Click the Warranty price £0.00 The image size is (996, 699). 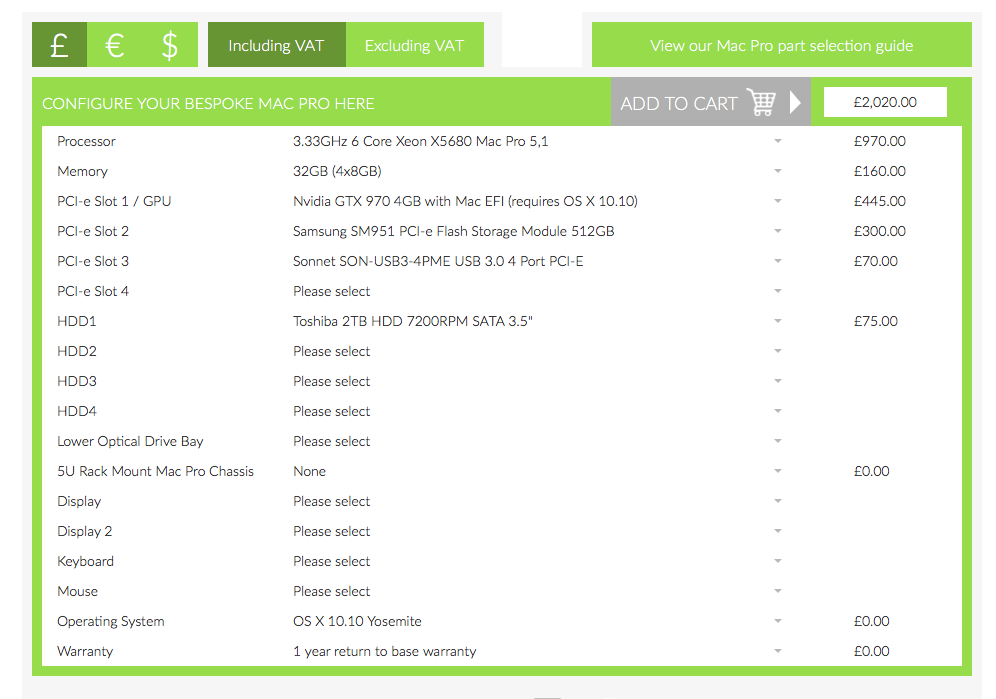coord(872,651)
